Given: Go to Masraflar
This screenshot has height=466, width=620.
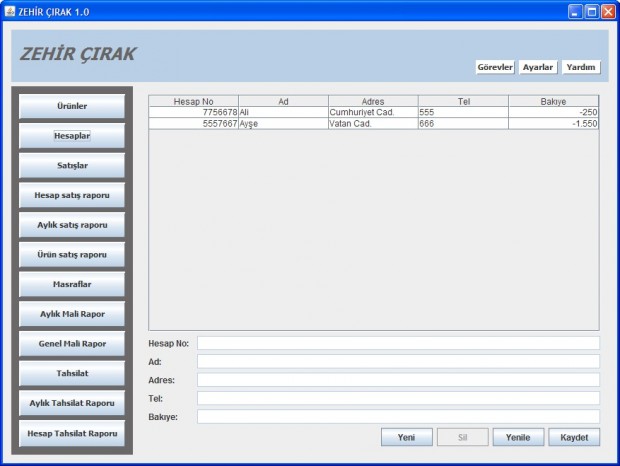Looking at the screenshot, I should coord(72,284).
